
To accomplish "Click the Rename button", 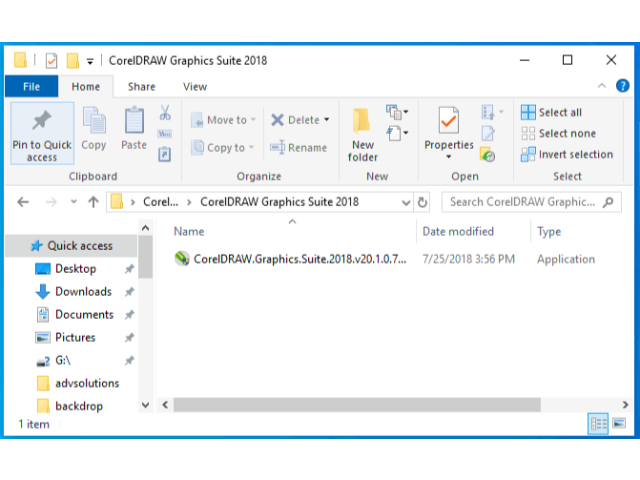I will tap(298, 147).
